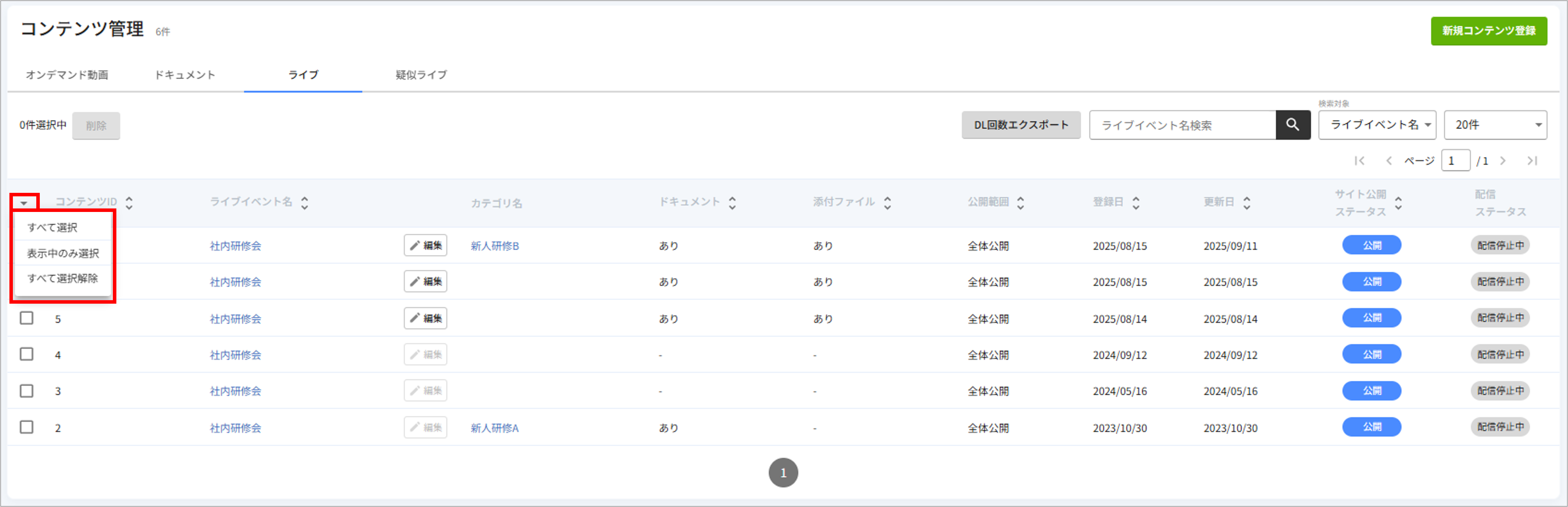
Task: Sort by サイト公開ステータス column arrows
Action: (1398, 203)
